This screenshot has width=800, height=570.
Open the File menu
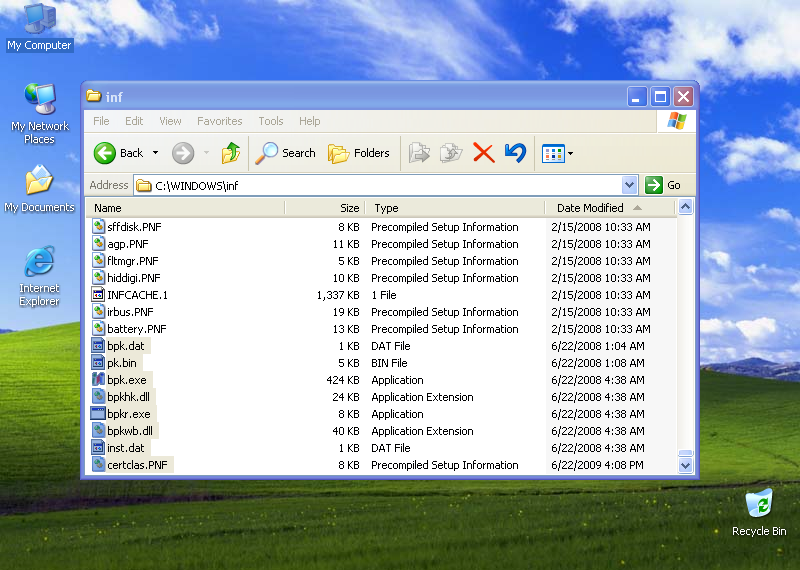pos(101,121)
